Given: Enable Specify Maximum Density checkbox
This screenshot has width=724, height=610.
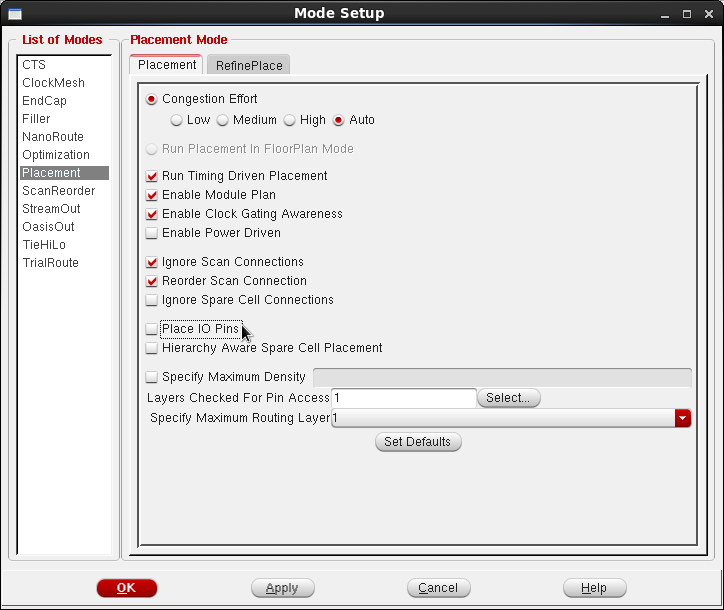Looking at the screenshot, I should tap(152, 377).
